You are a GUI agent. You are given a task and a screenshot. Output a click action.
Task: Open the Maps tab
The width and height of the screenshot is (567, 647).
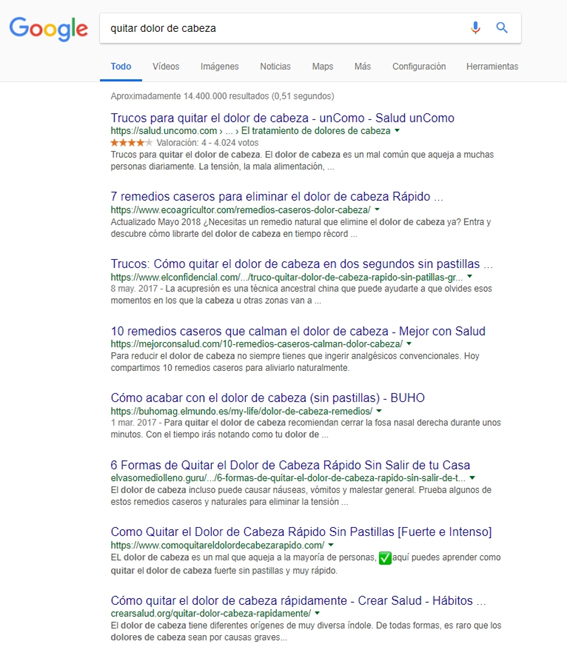(x=323, y=66)
